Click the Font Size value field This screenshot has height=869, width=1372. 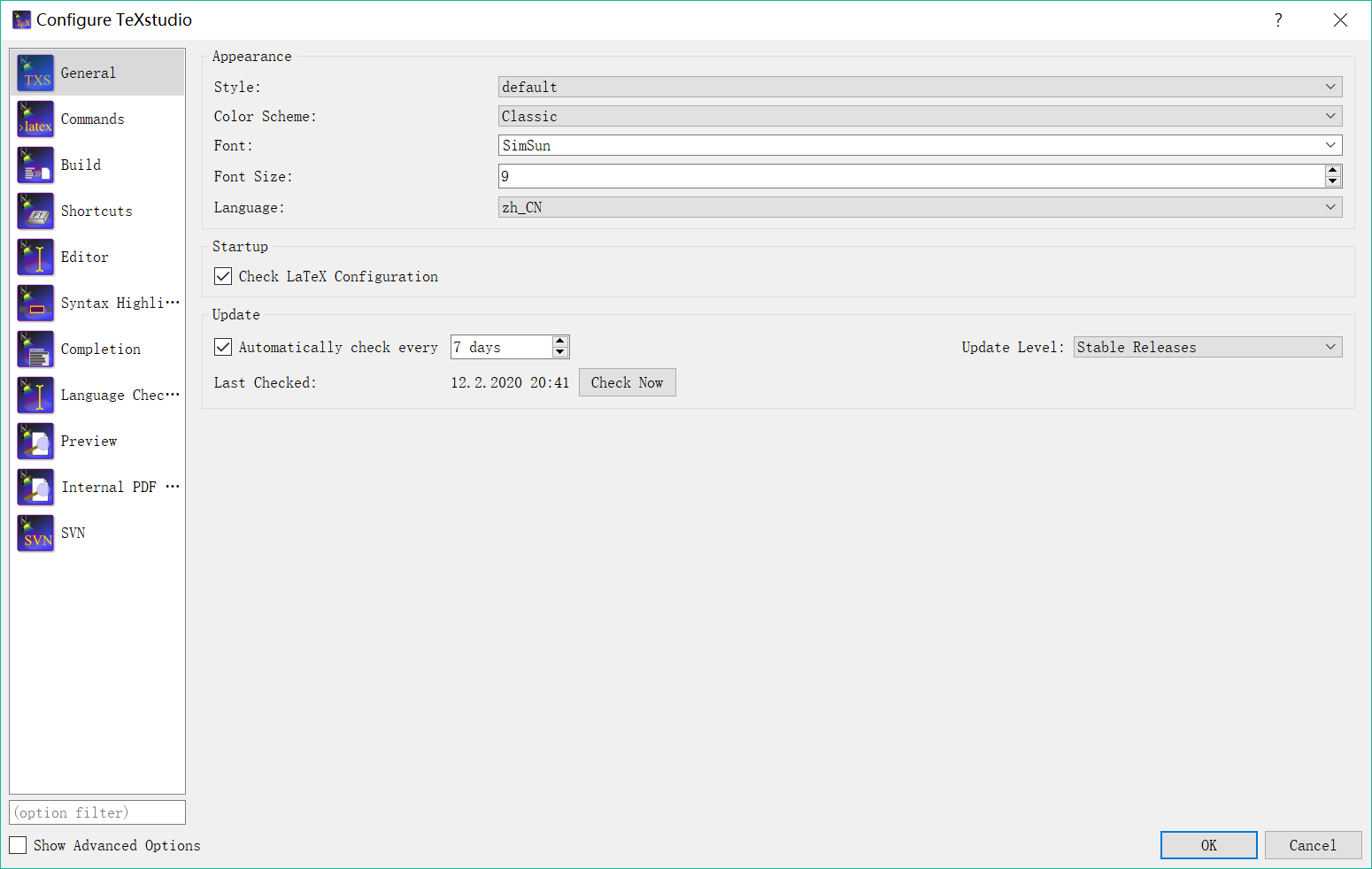click(911, 176)
